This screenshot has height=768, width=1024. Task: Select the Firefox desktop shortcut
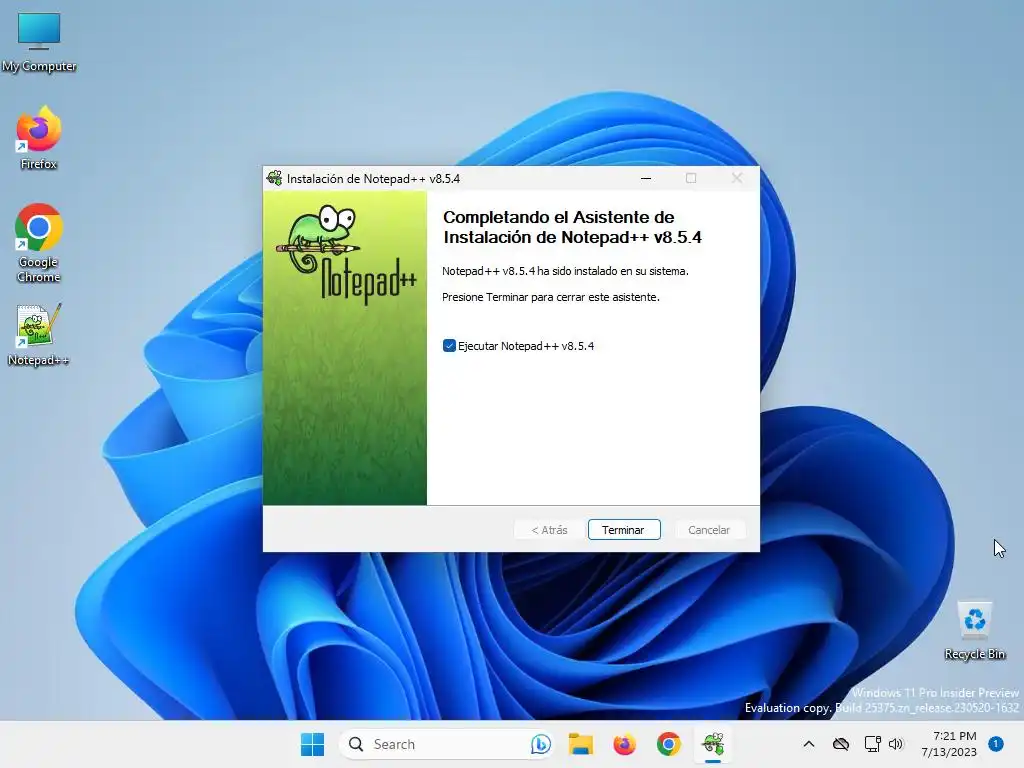39,138
